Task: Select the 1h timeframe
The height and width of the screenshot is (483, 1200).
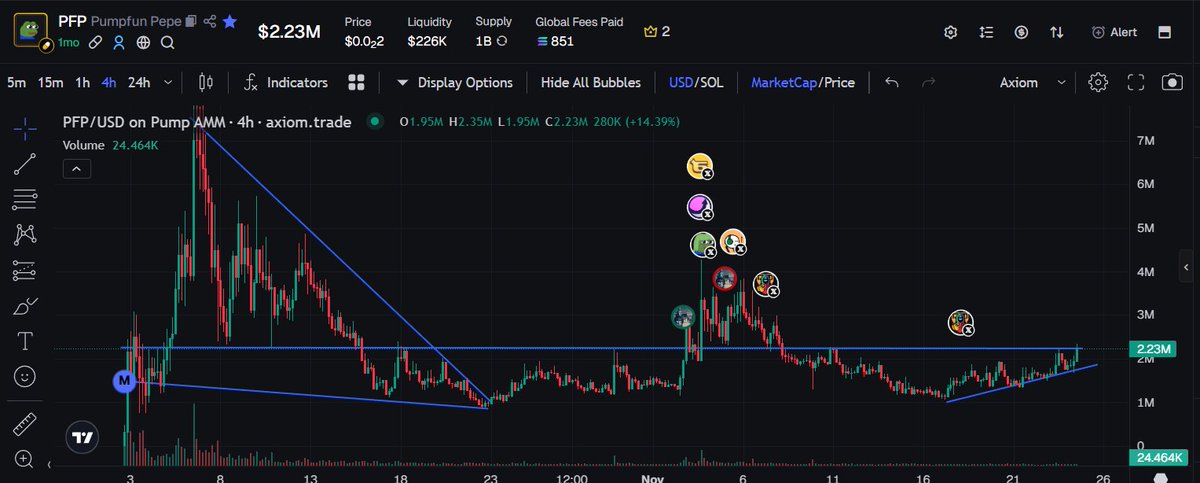Action: coord(82,82)
